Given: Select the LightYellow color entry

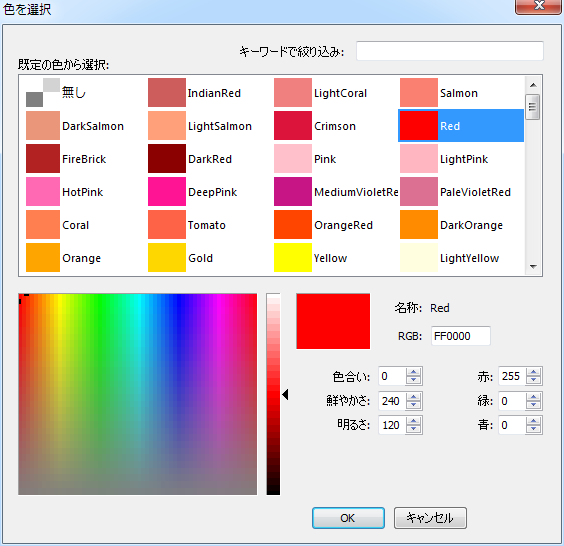Looking at the screenshot, I should point(461,258).
